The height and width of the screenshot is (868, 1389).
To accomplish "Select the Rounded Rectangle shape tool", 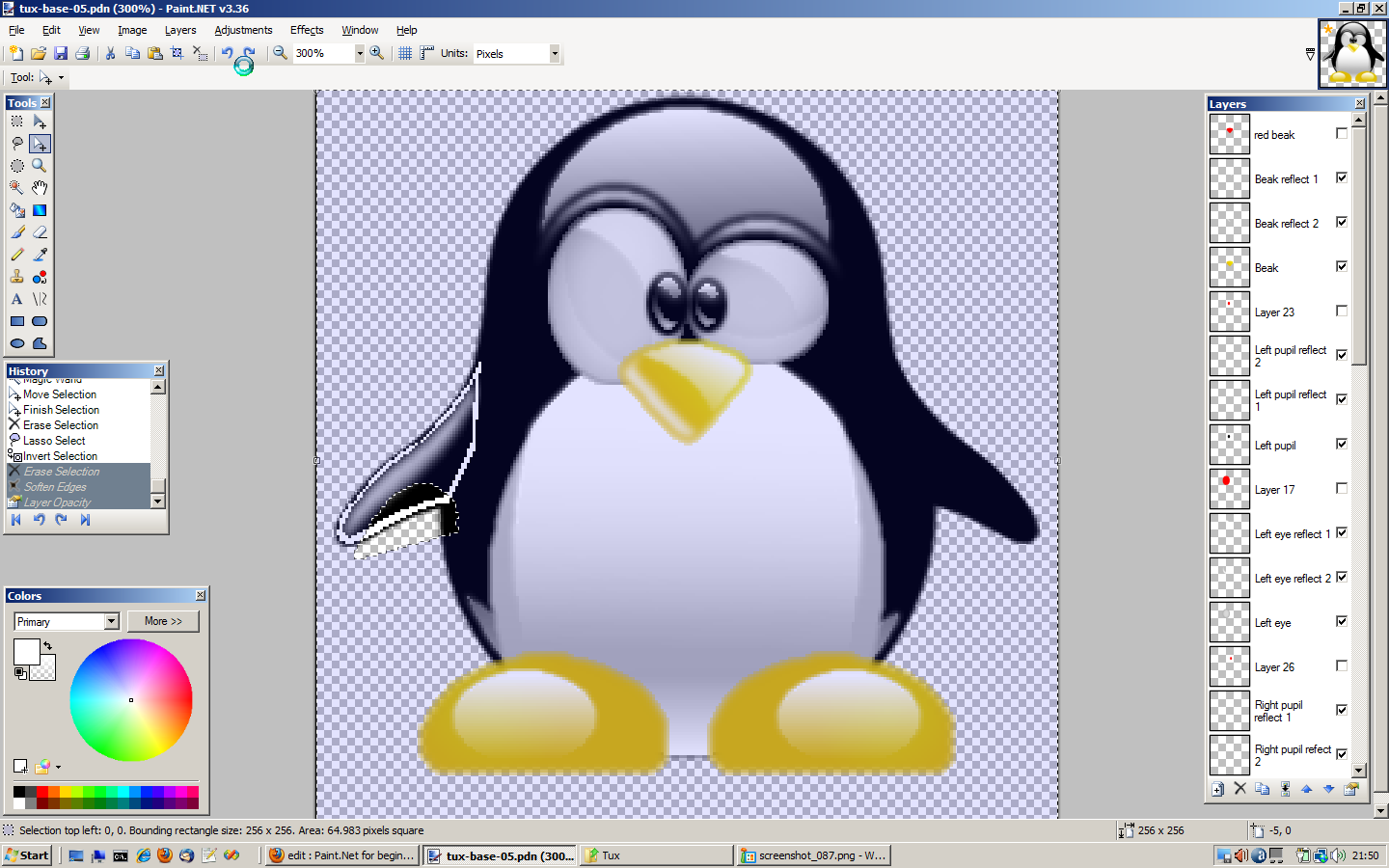I will click(40, 321).
